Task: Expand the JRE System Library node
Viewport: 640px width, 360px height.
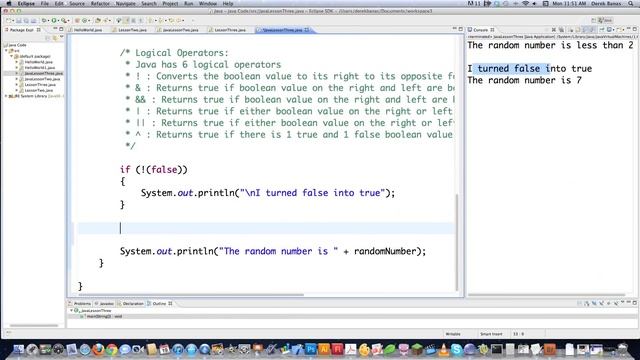Action: (x=6, y=96)
